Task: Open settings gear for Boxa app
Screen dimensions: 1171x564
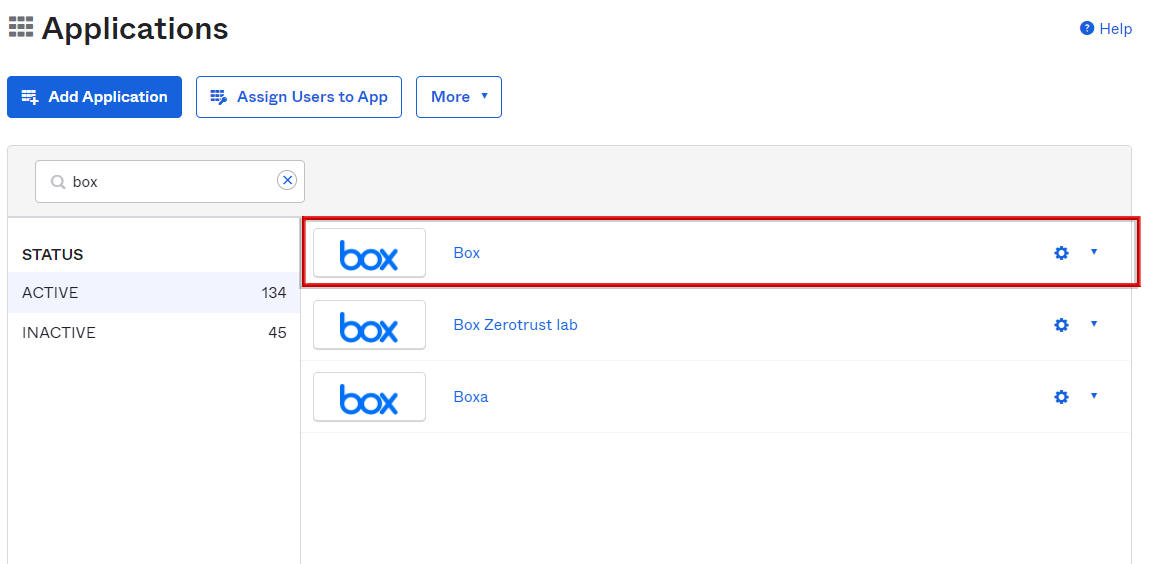Action: coord(1061,397)
